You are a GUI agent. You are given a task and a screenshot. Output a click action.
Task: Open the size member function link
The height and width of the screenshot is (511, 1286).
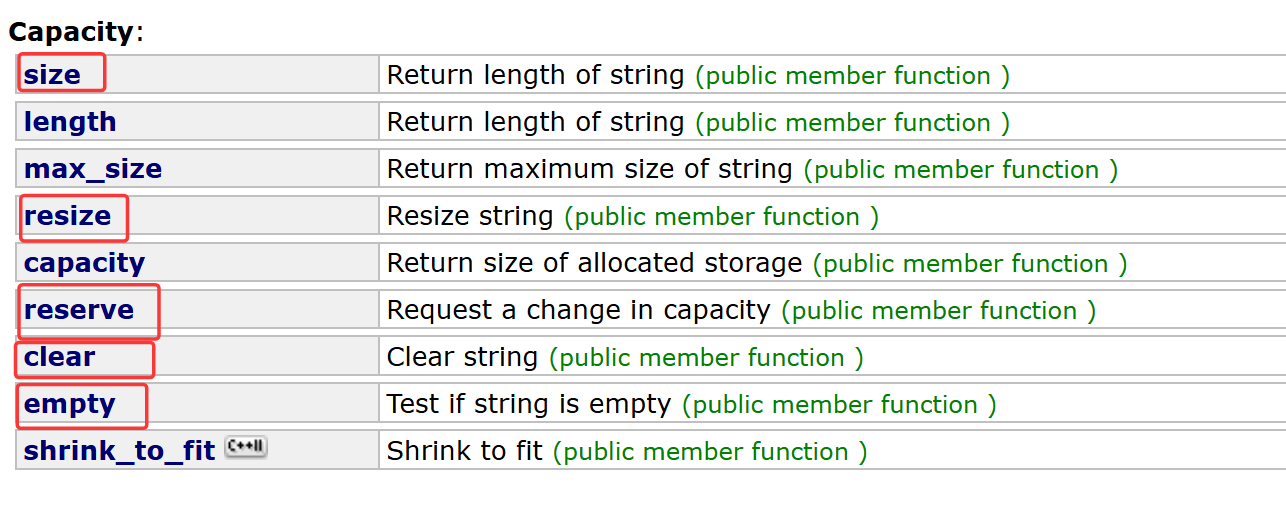(52, 75)
